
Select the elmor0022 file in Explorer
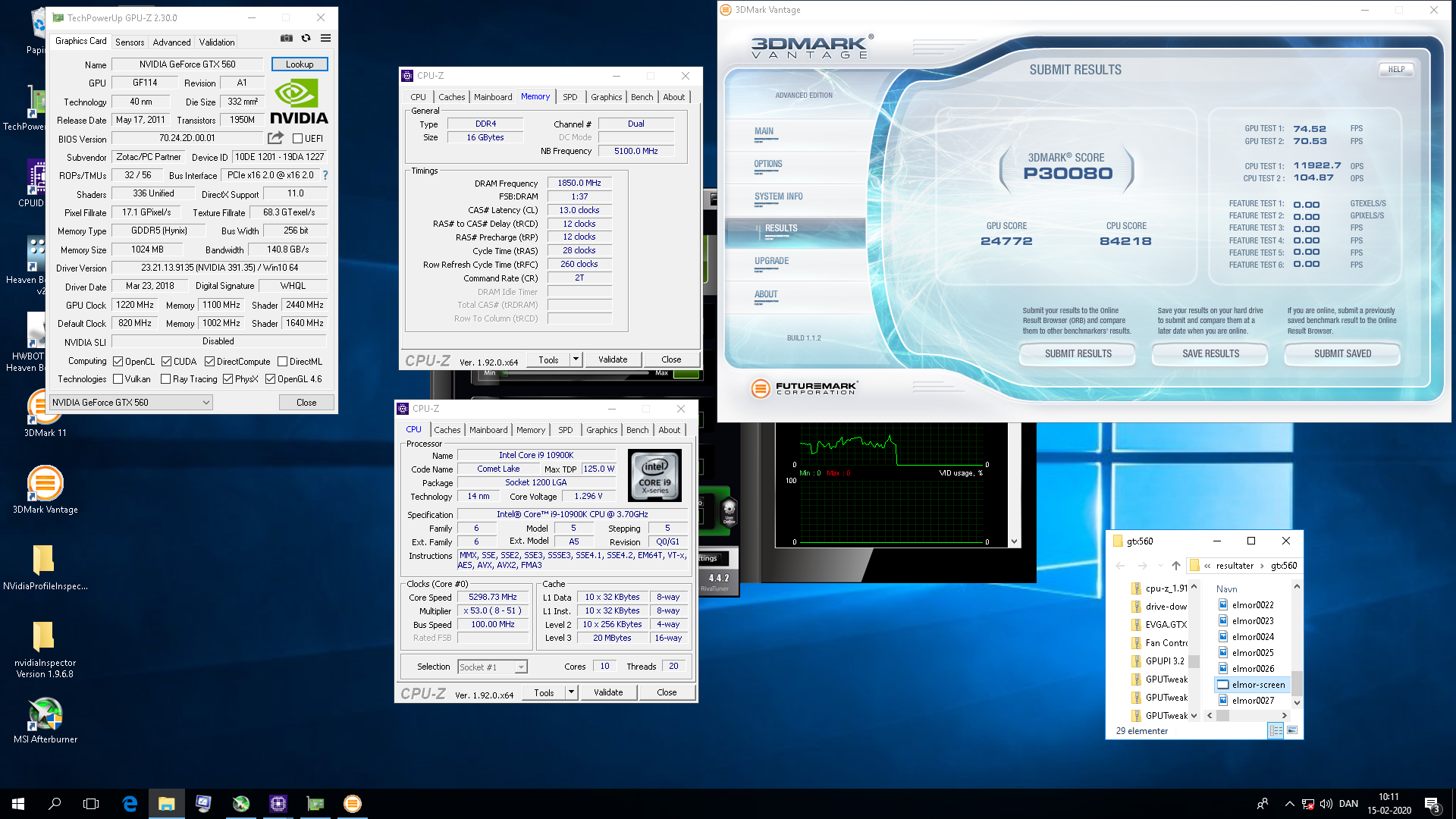tap(1246, 605)
